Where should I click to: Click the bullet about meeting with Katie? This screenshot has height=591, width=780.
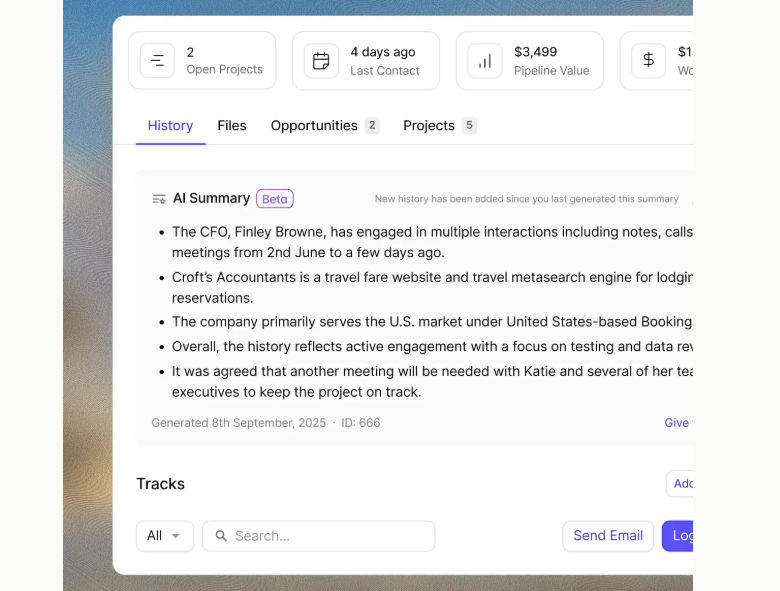432,382
